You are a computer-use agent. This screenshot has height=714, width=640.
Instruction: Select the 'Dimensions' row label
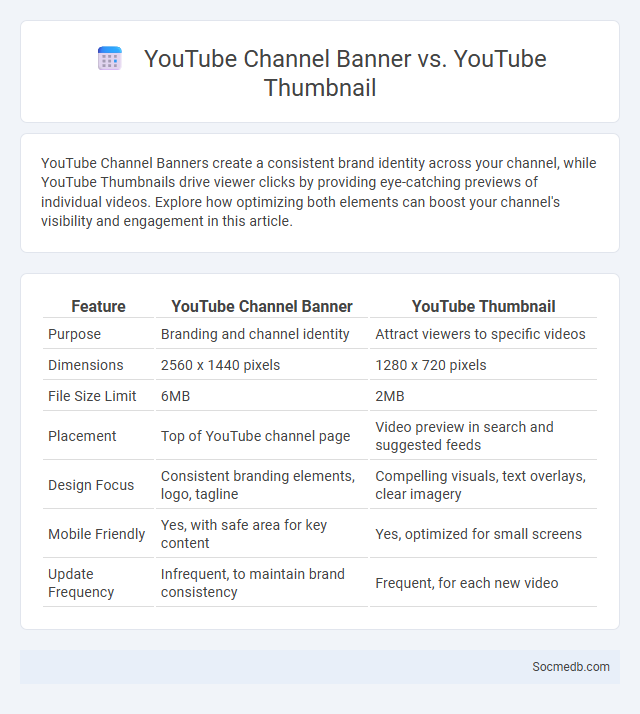coord(86,365)
